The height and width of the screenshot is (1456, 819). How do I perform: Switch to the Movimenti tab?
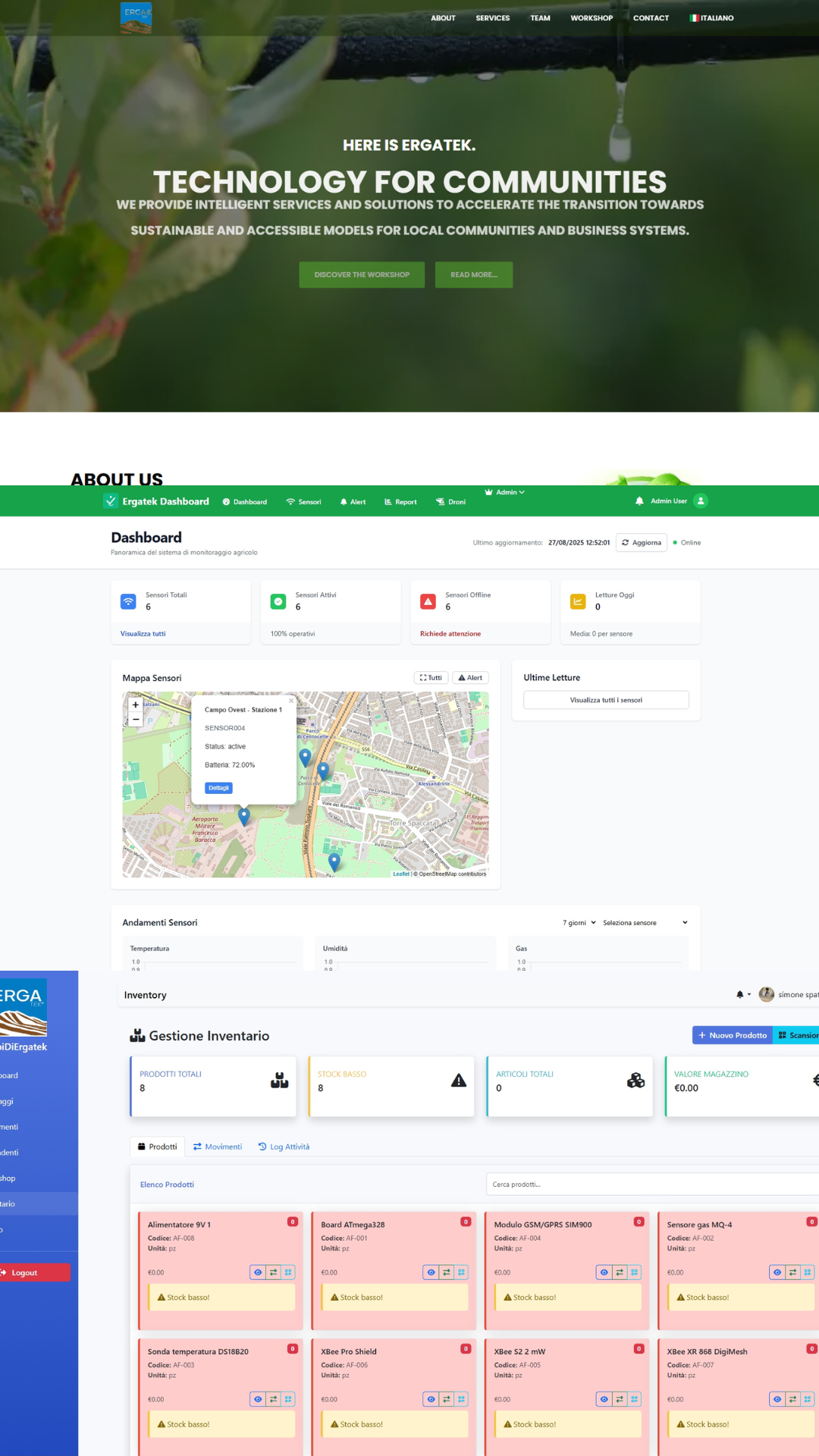pos(218,1147)
